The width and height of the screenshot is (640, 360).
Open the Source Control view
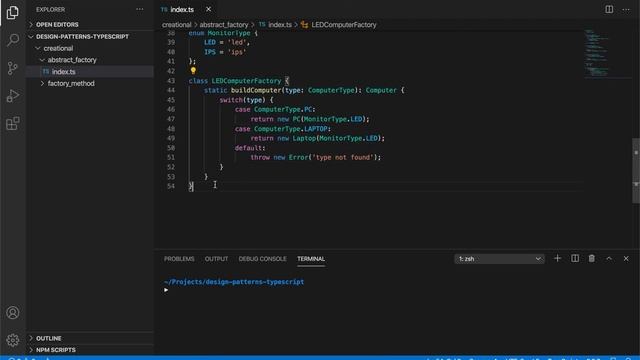click(13, 68)
